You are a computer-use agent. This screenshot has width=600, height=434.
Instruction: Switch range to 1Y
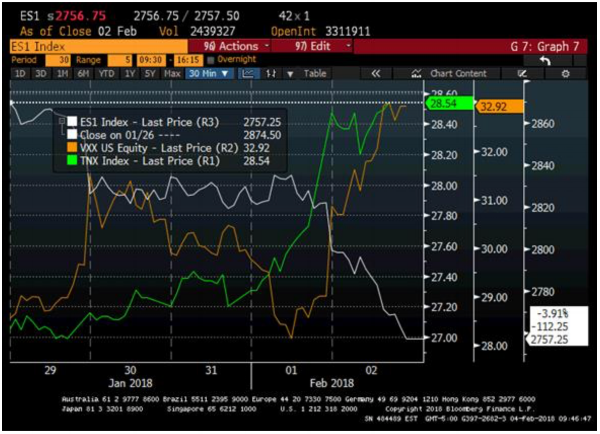tap(130, 73)
